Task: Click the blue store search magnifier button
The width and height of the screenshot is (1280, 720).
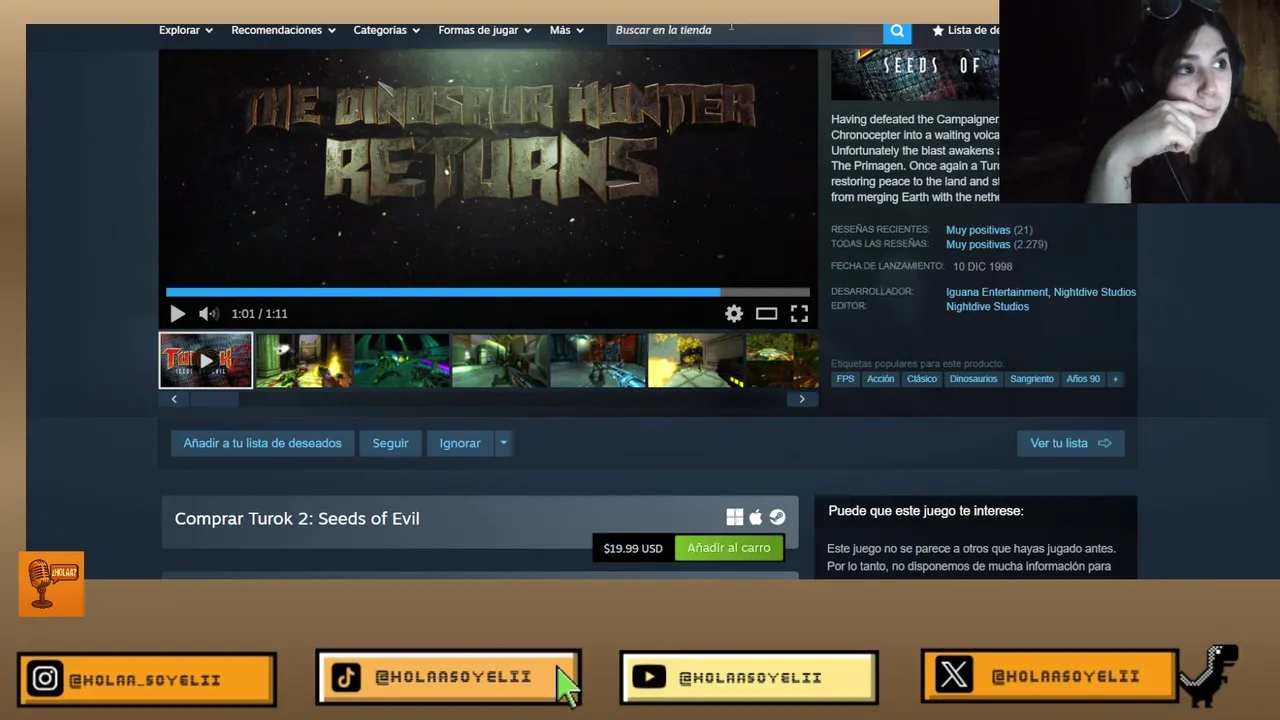Action: pos(897,31)
